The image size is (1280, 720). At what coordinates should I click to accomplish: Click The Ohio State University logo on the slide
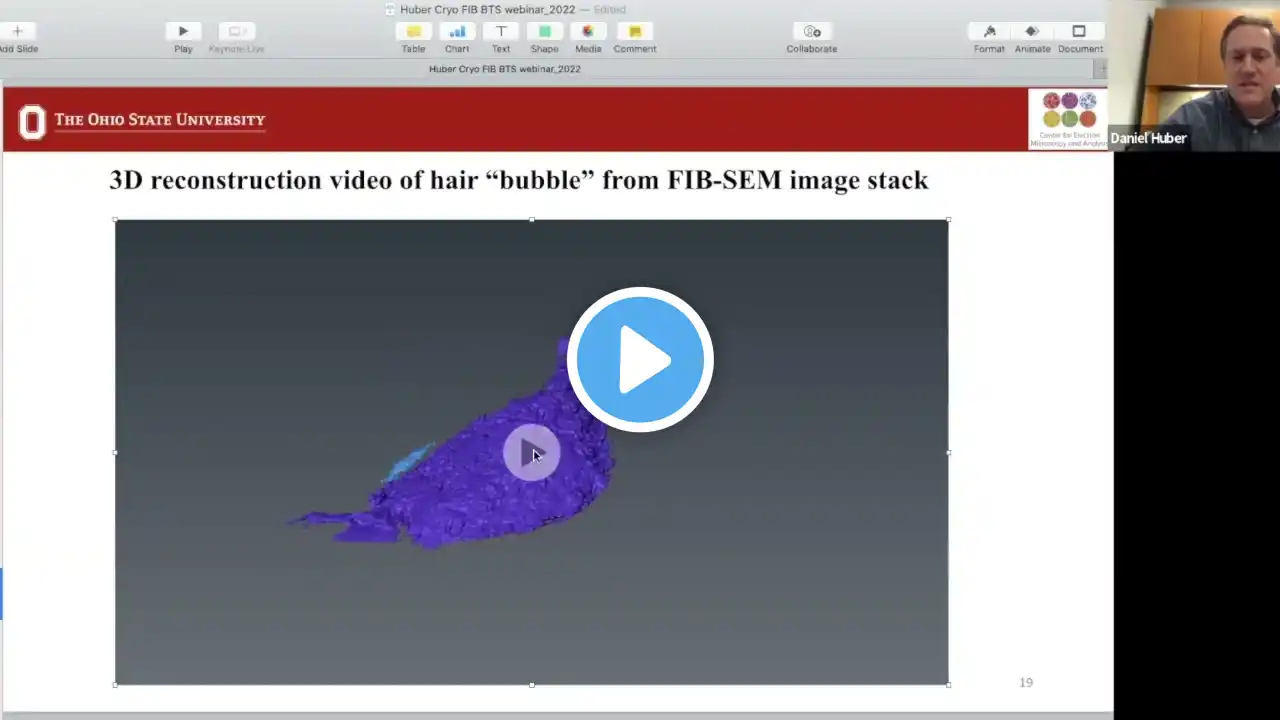click(142, 121)
